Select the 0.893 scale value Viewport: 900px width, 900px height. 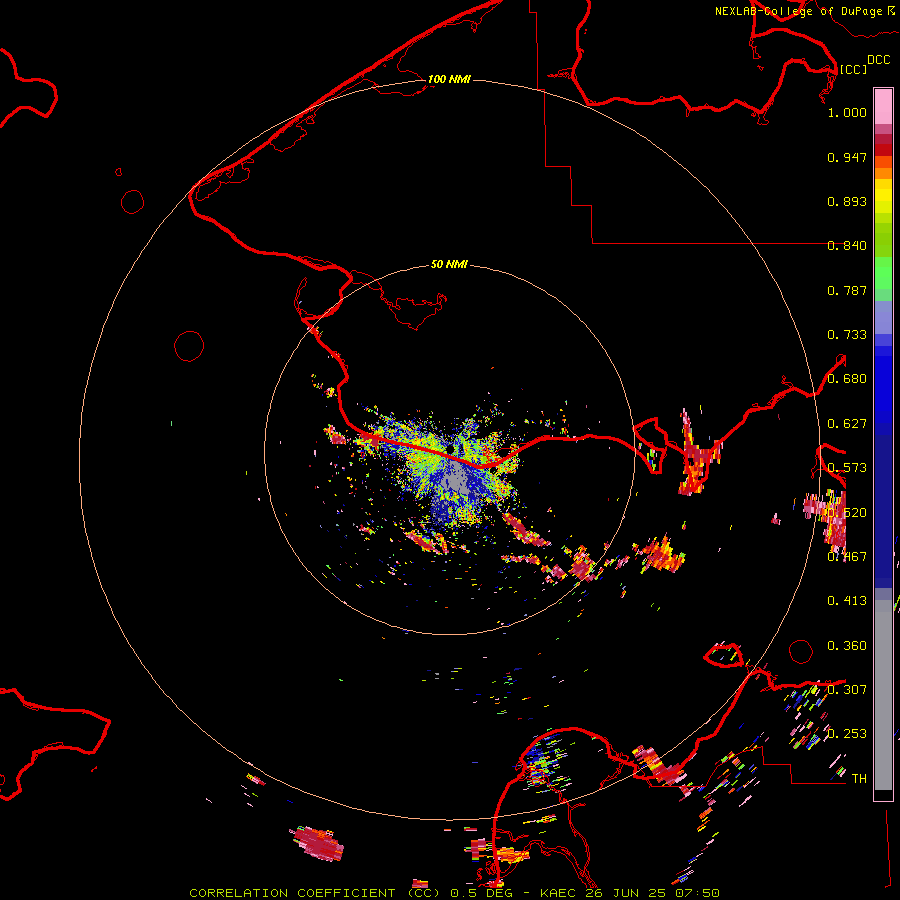point(847,201)
